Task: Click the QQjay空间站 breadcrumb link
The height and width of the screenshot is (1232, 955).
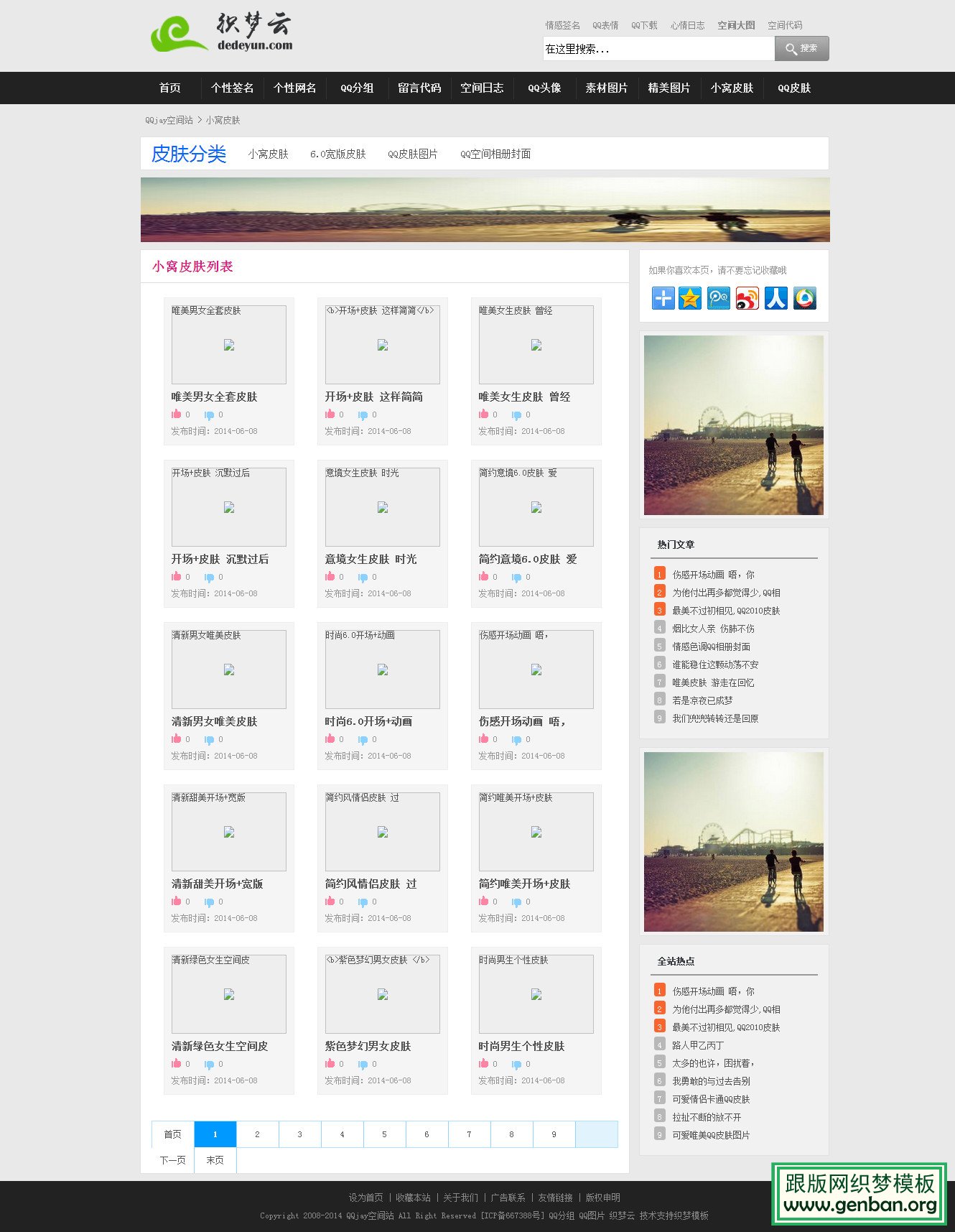Action: click(x=169, y=120)
